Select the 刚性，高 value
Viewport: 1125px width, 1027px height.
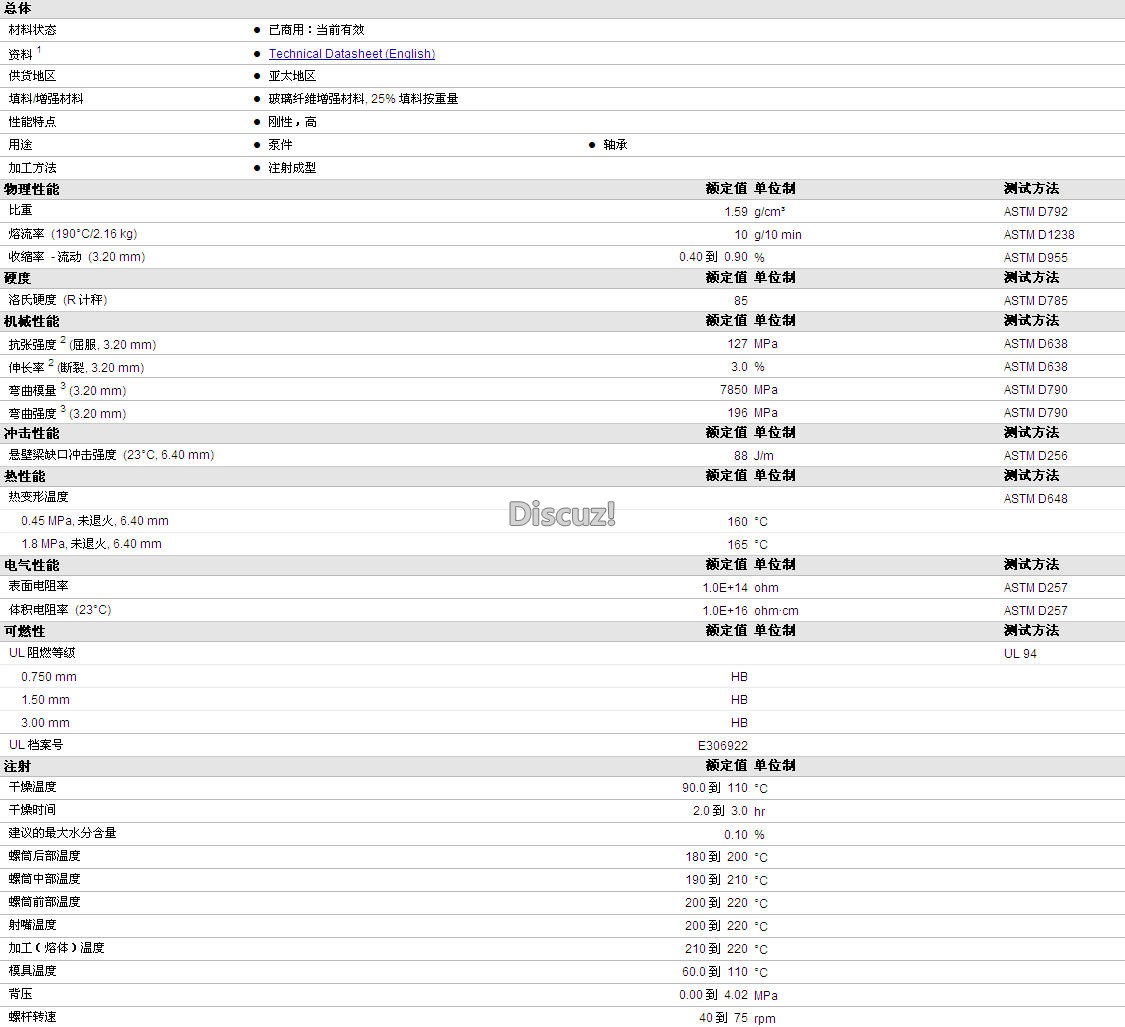pyautogui.click(x=293, y=122)
